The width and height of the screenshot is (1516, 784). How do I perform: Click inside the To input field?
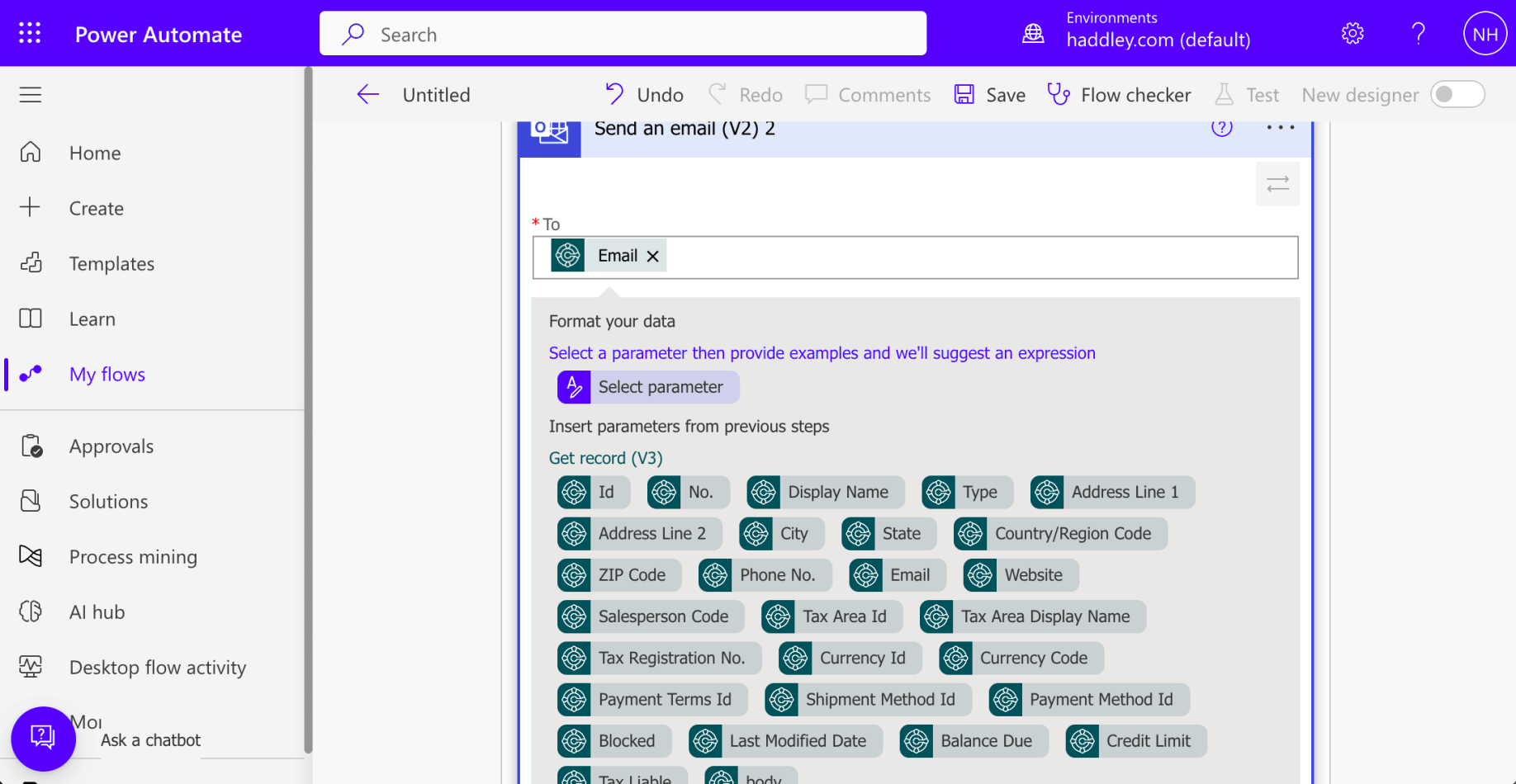pos(915,257)
